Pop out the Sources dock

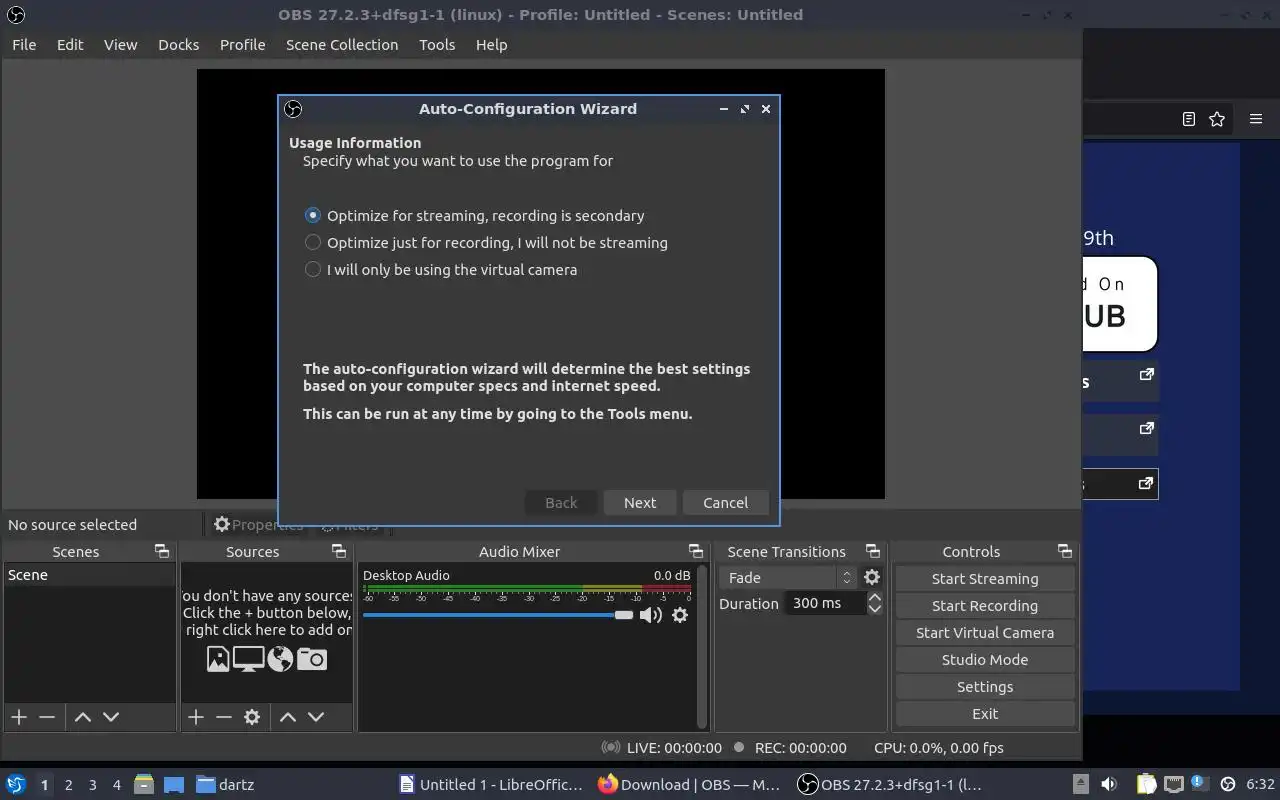point(338,551)
